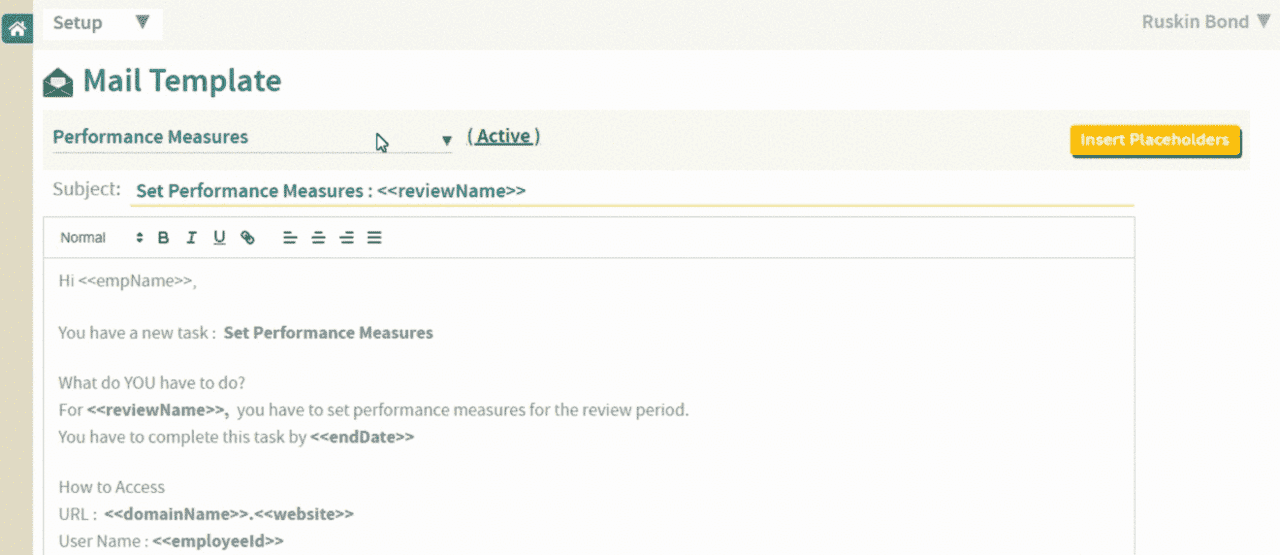Align text right in the editor
The width and height of the screenshot is (1280, 555).
pos(346,238)
